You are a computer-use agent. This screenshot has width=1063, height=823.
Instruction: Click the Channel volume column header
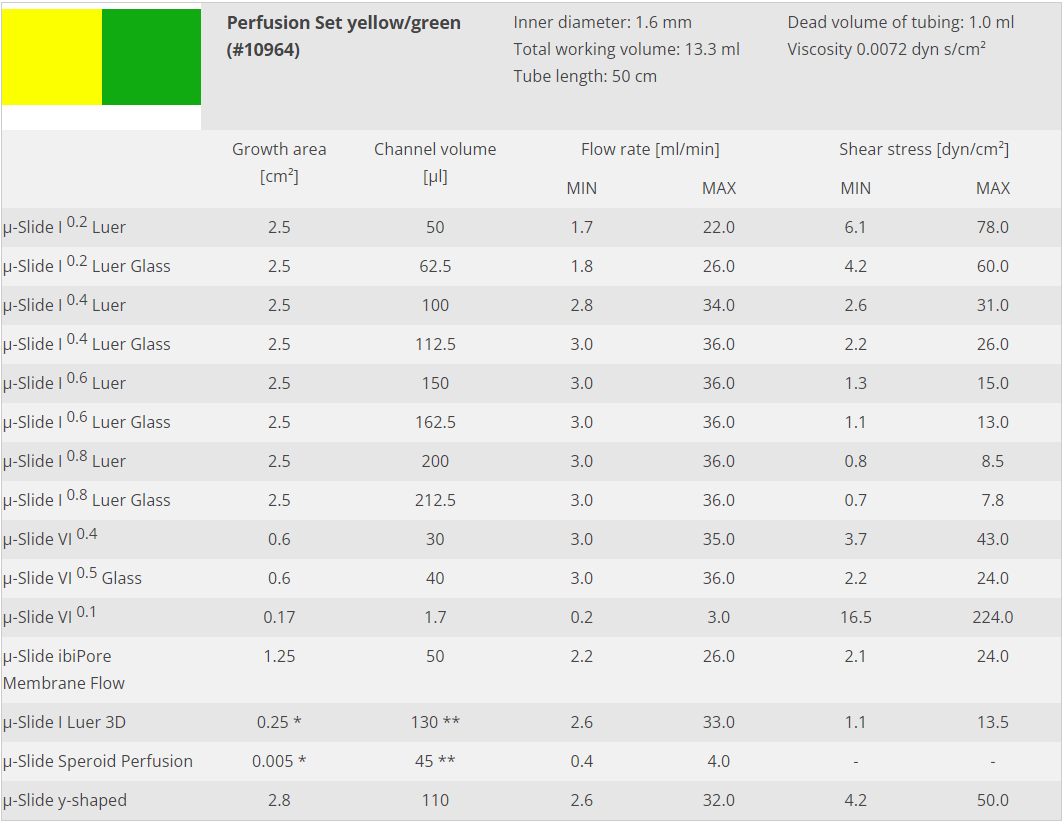pyautogui.click(x=435, y=162)
